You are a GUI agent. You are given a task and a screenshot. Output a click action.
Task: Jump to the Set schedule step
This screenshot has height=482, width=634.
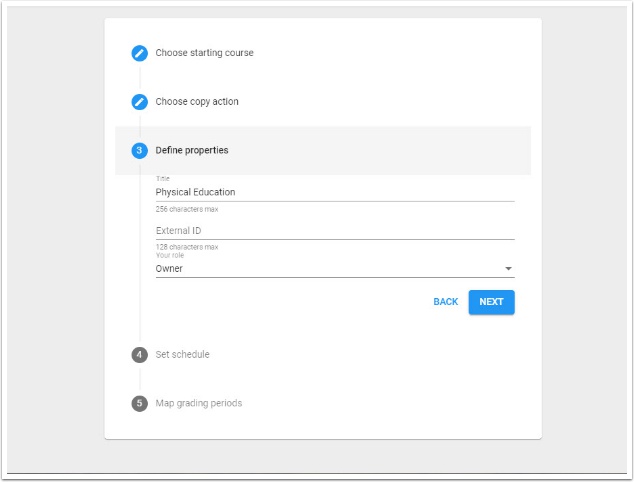click(x=182, y=355)
